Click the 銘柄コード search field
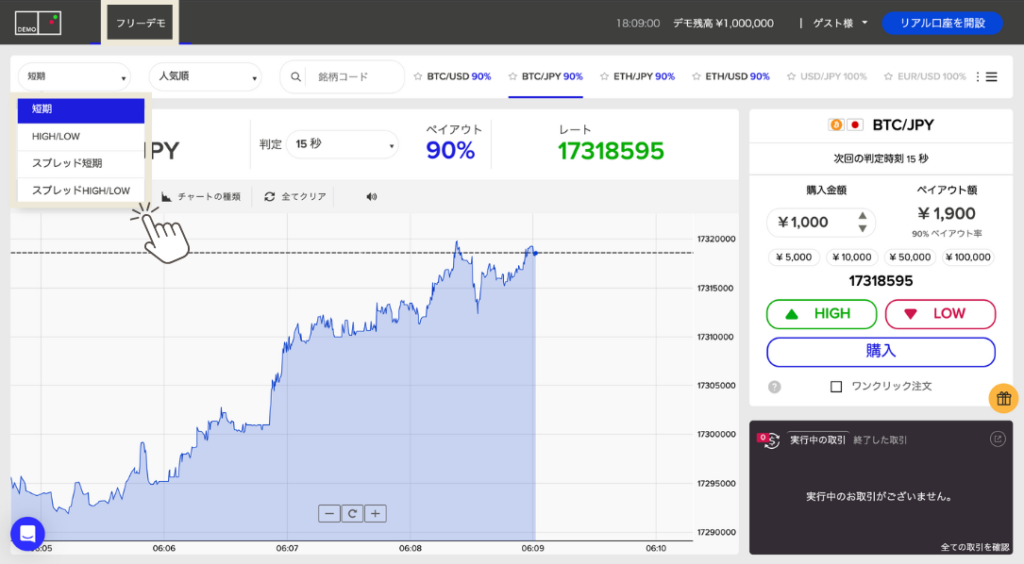The width and height of the screenshot is (1024, 564). point(355,76)
